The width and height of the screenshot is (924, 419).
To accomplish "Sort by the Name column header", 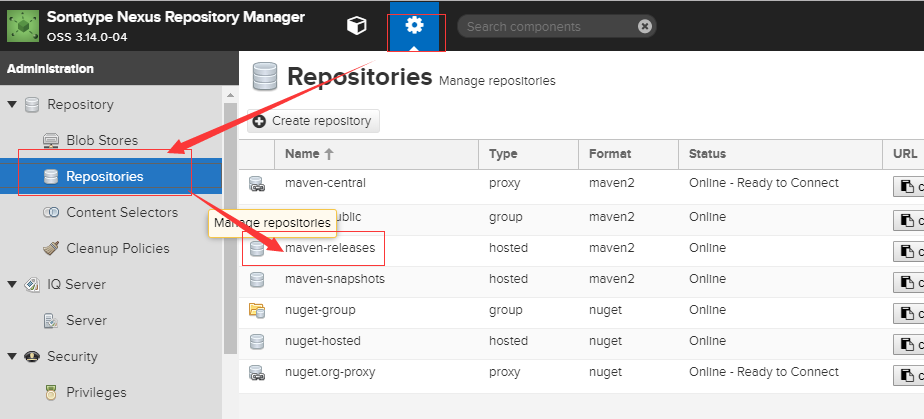I will click(x=376, y=154).
